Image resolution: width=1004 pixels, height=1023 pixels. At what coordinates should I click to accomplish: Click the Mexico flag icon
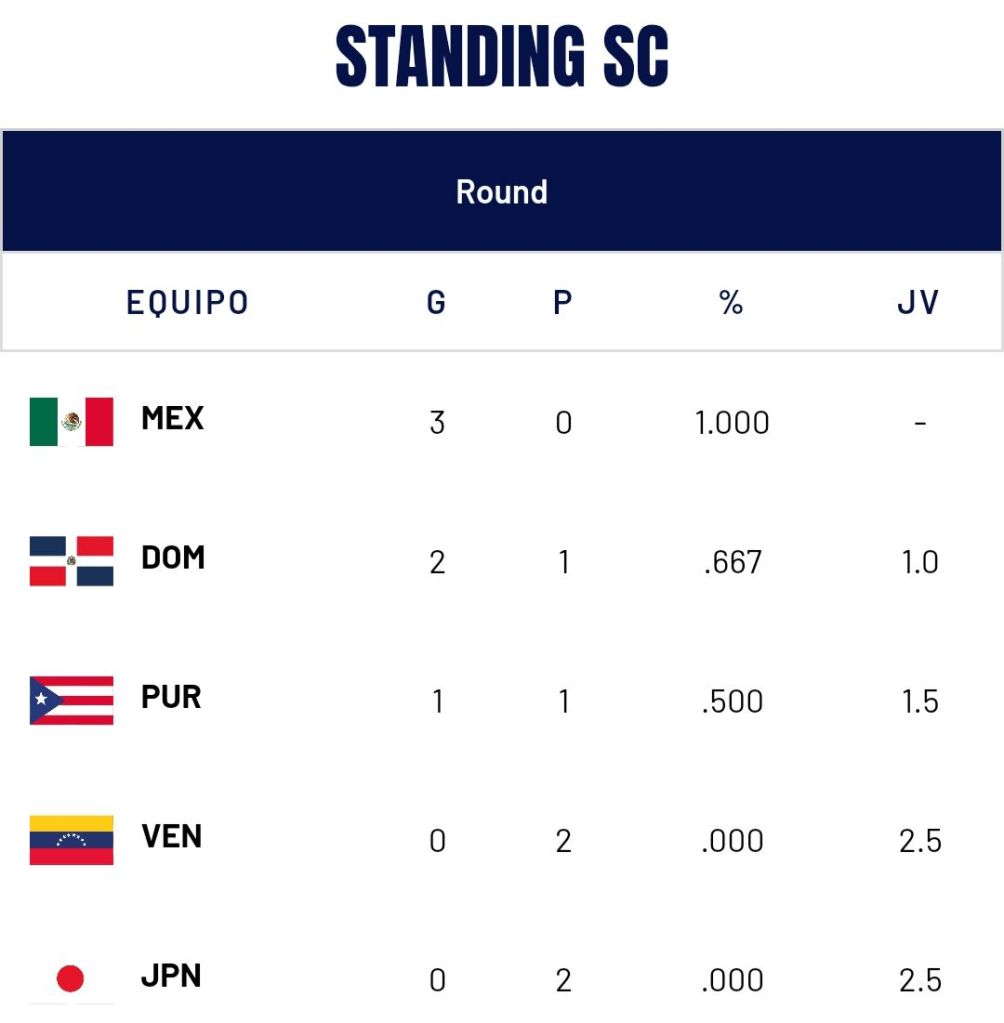pyautogui.click(x=71, y=421)
